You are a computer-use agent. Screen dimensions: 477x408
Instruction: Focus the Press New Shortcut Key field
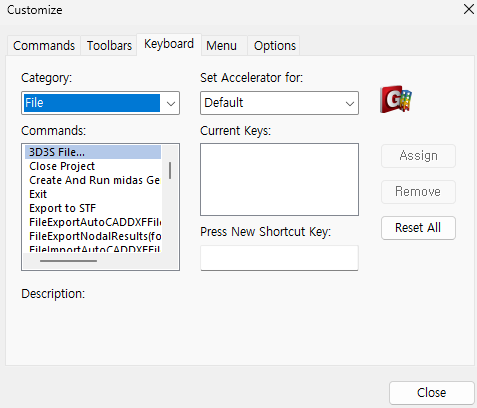point(279,258)
